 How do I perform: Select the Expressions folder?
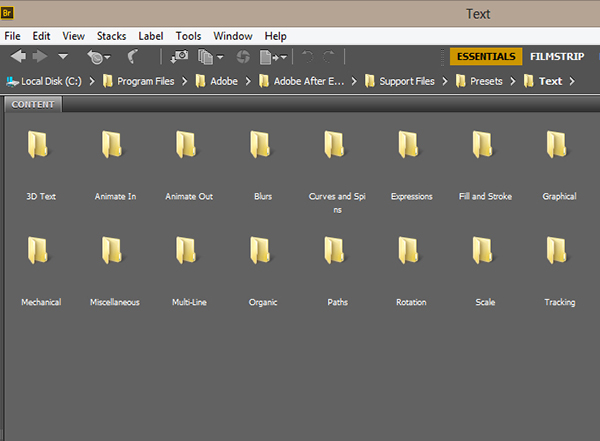click(x=411, y=148)
